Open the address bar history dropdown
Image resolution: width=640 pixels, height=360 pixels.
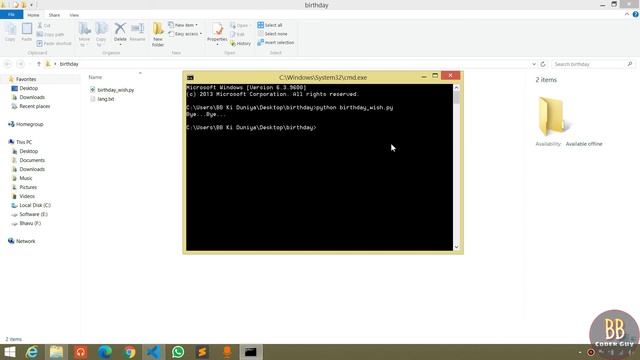click(x=534, y=64)
